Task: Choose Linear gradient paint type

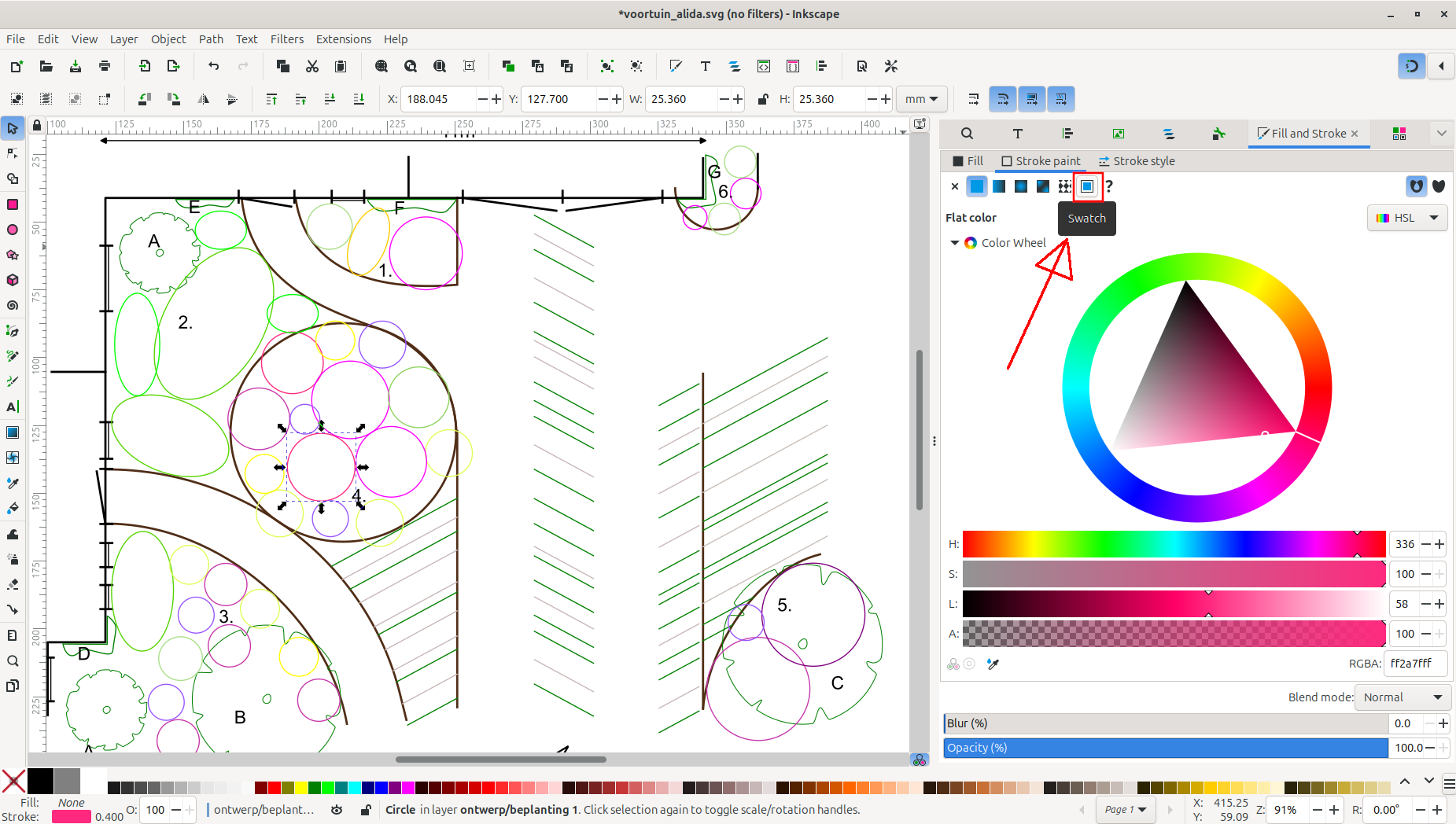Action: point(998,186)
